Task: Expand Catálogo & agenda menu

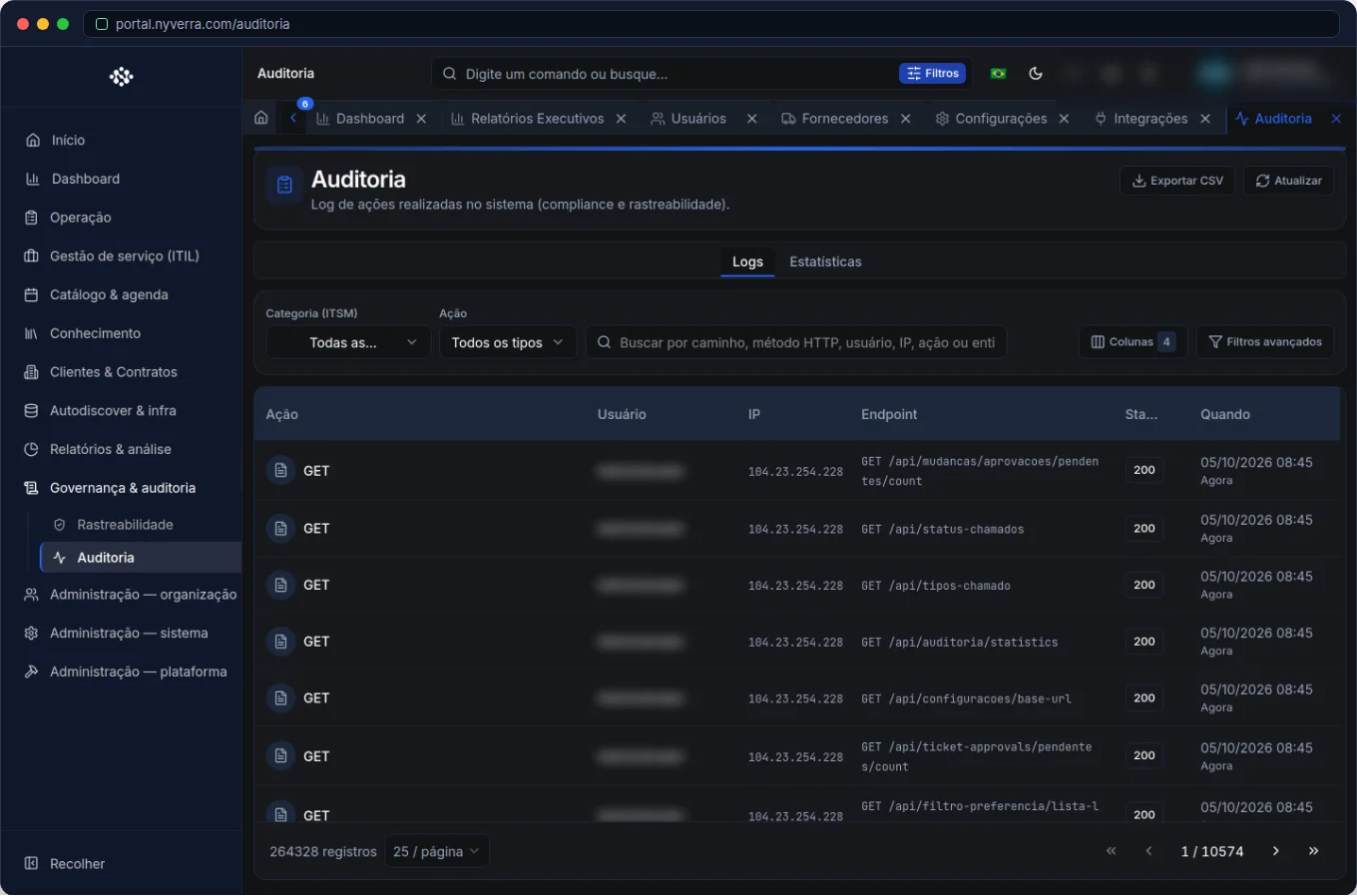Action: pyautogui.click(x=121, y=295)
